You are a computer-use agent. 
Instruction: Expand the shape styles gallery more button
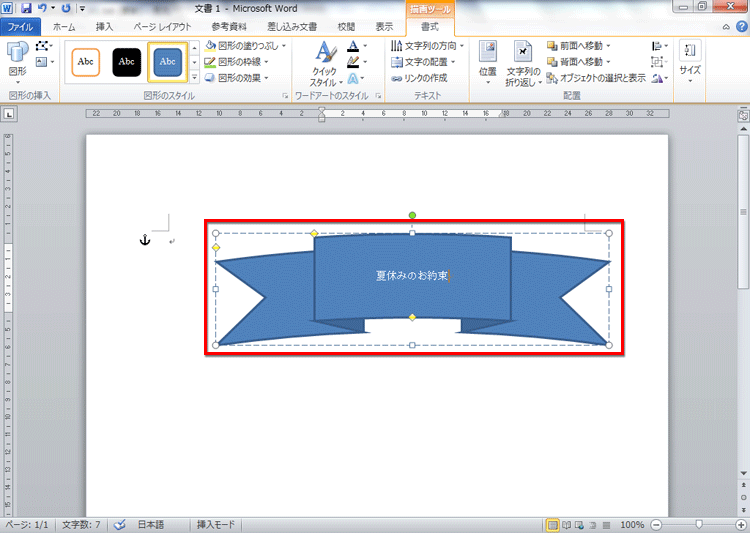click(x=194, y=77)
